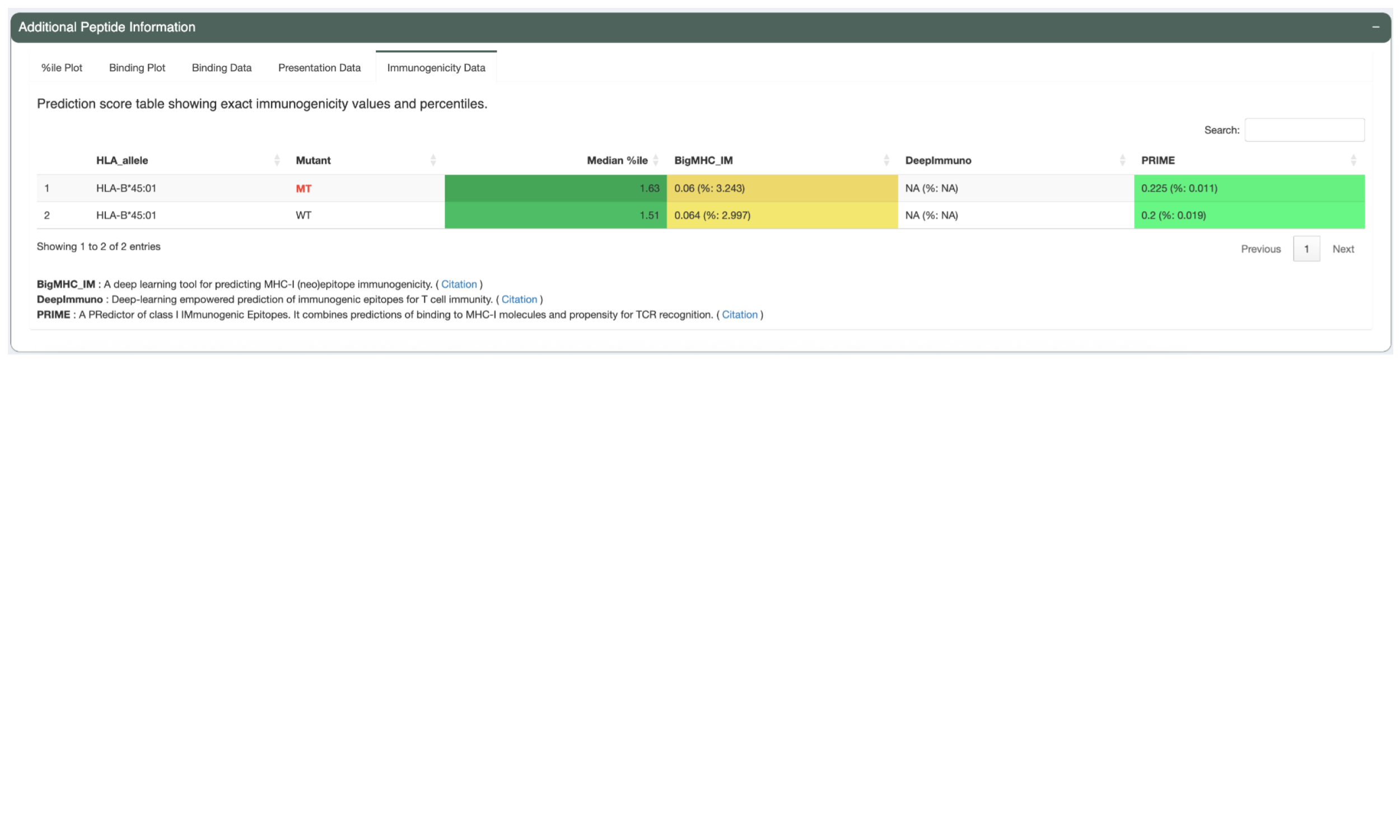Image resolution: width=1400 pixels, height=840 pixels.
Task: Open the Binding Data tab
Action: click(221, 68)
